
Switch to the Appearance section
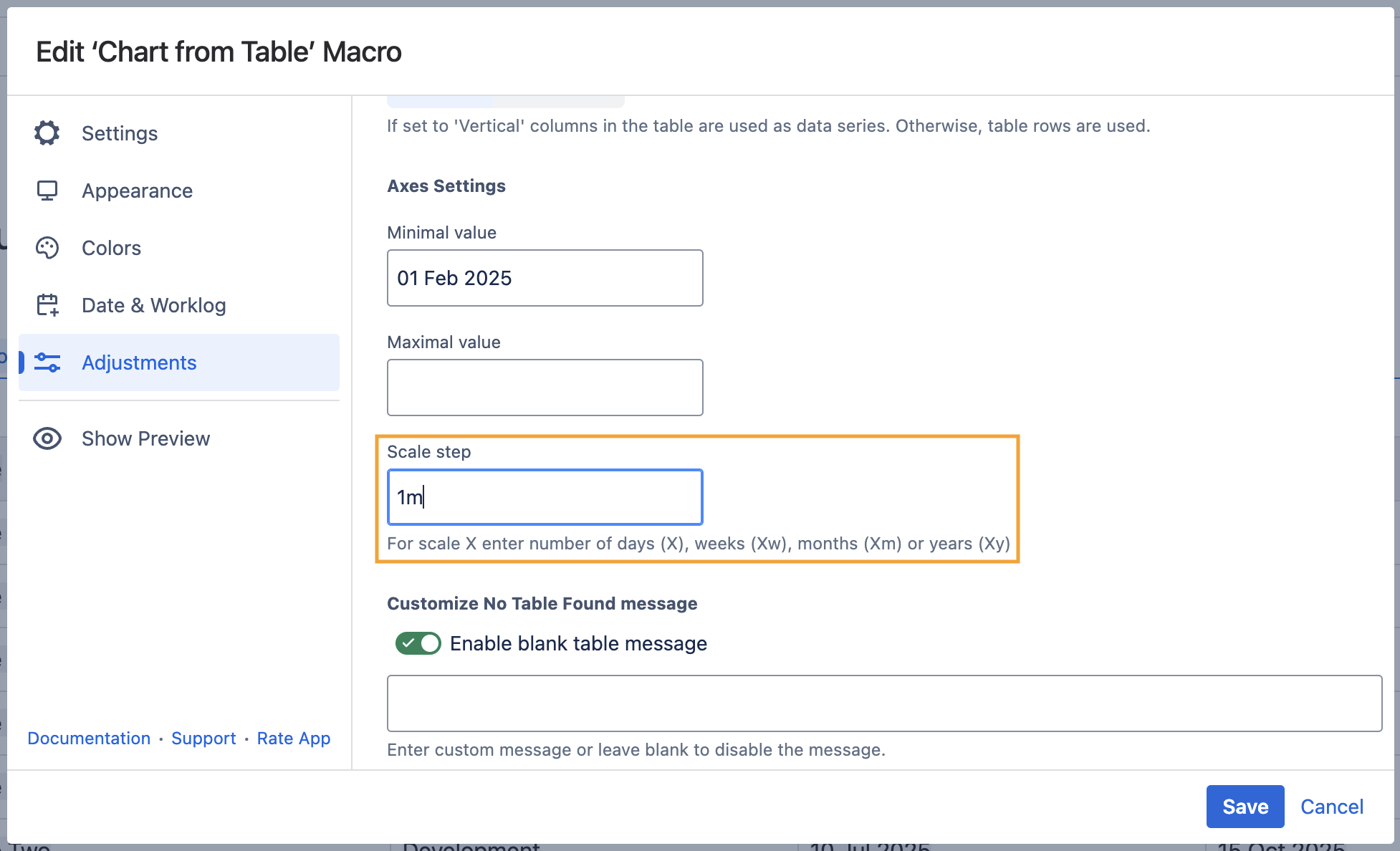click(x=137, y=191)
